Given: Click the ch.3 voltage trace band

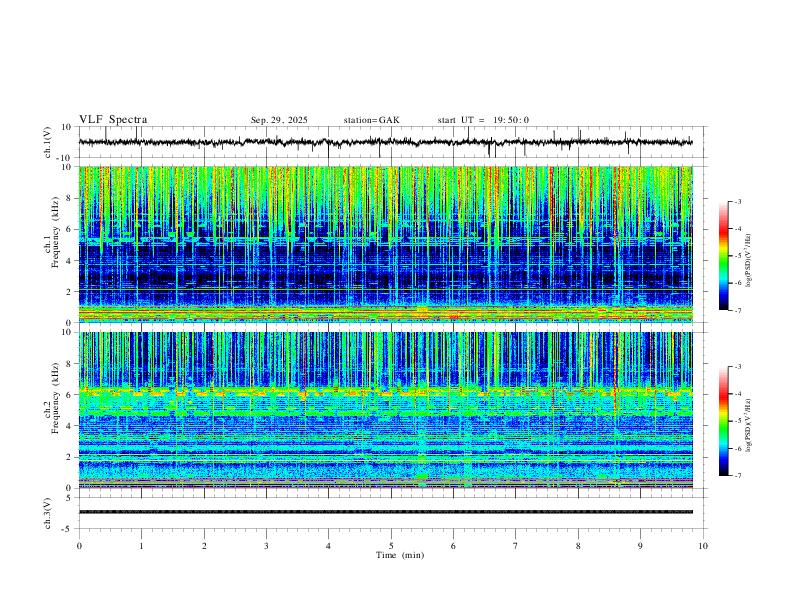Looking at the screenshot, I should tap(385, 512).
